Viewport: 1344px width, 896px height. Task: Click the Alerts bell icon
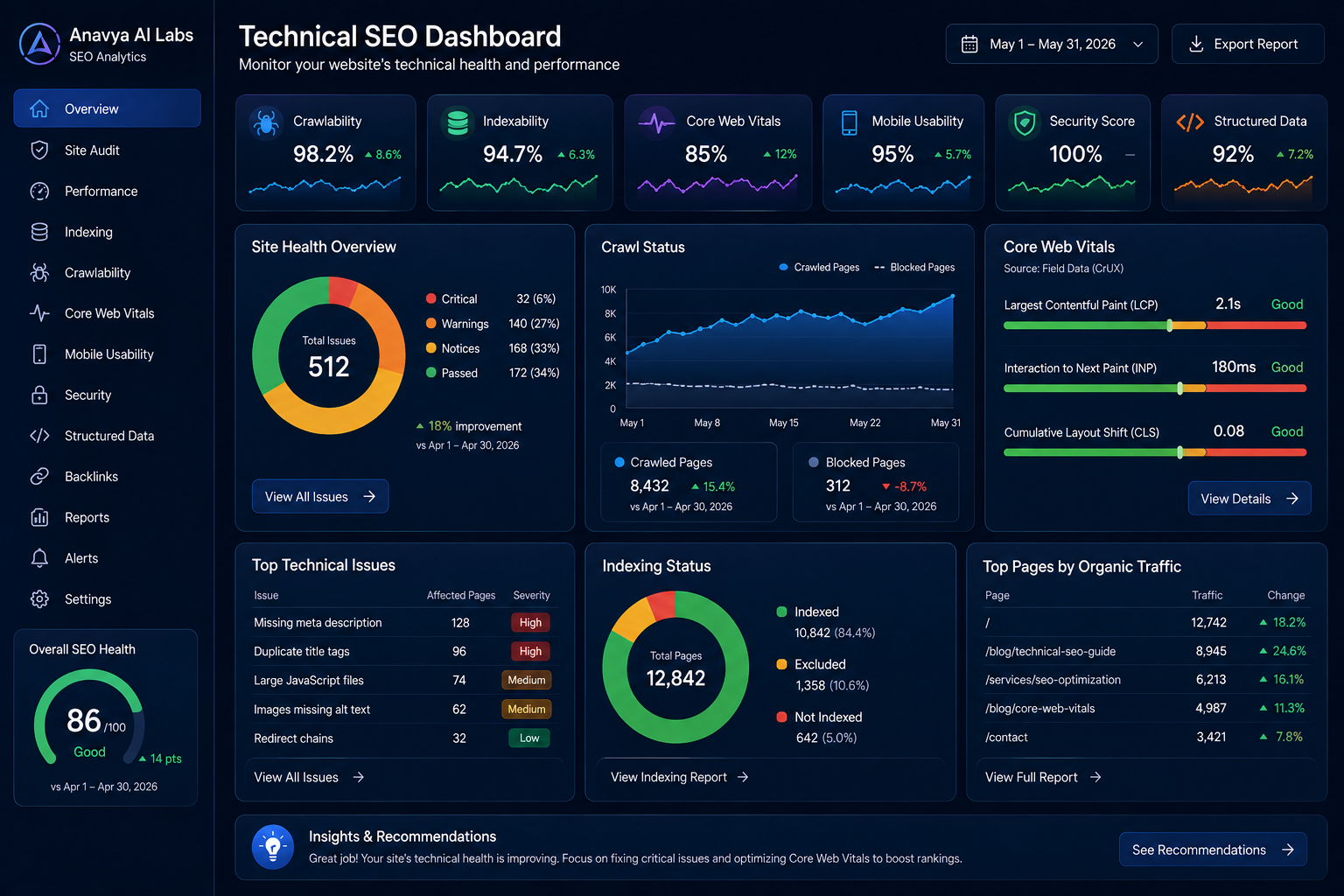pyautogui.click(x=39, y=558)
